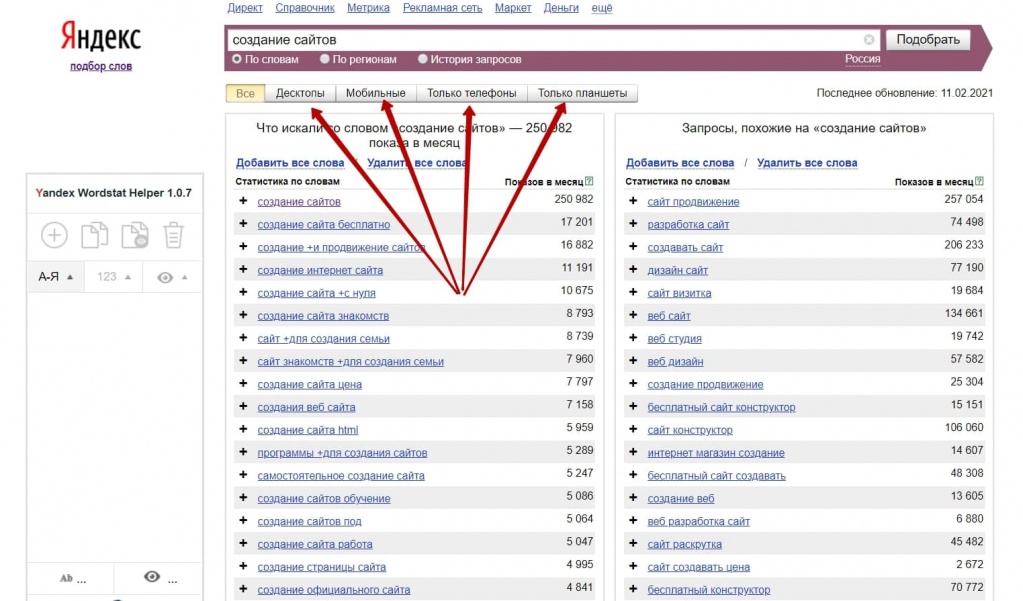
Task: Switch to the 'Десктопы' tab
Action: tap(300, 94)
